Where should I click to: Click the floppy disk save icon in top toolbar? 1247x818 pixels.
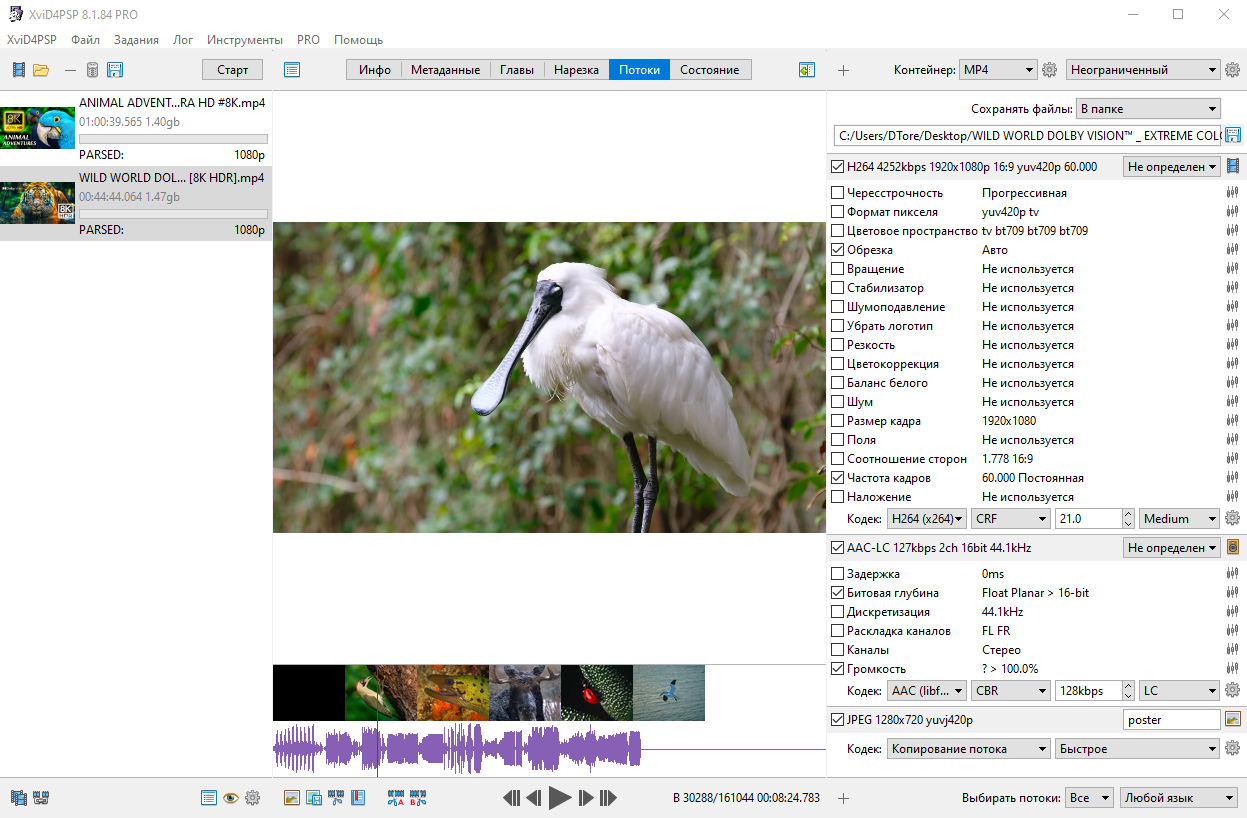(x=115, y=70)
